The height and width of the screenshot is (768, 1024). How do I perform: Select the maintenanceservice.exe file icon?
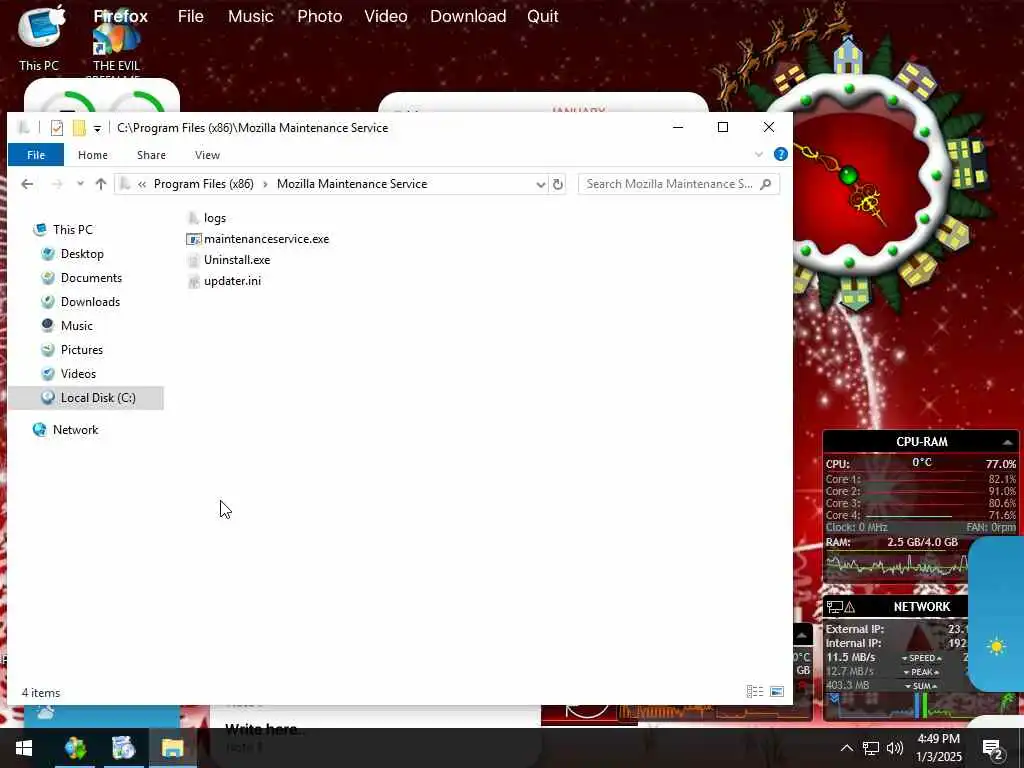[x=193, y=239]
